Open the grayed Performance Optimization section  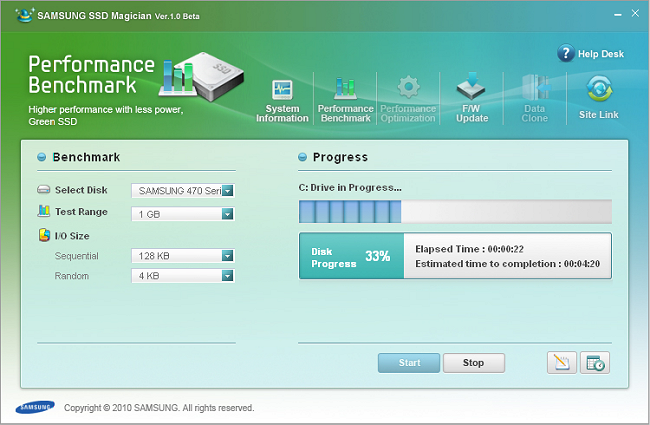[408, 100]
